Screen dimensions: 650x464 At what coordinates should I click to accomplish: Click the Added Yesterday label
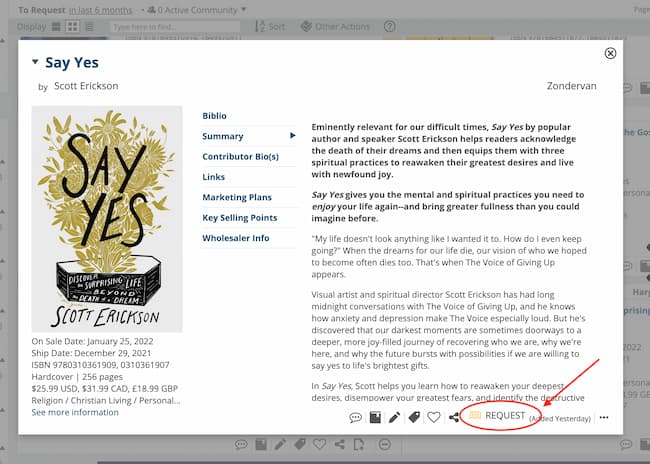pos(560,418)
